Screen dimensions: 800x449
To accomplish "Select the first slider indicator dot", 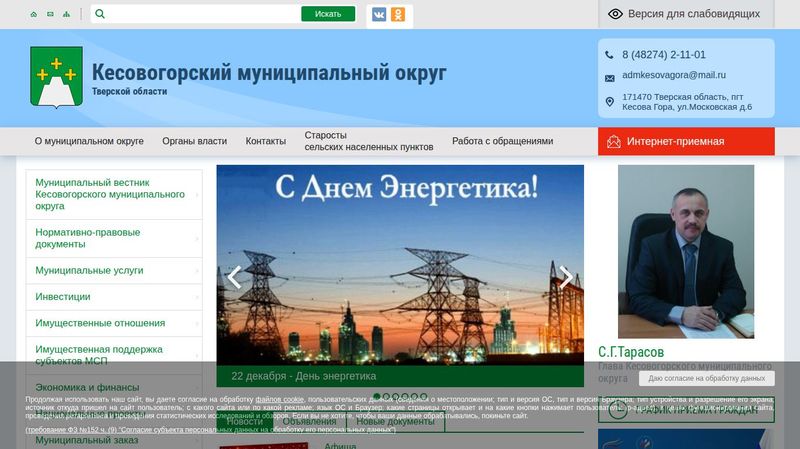I will tap(377, 397).
